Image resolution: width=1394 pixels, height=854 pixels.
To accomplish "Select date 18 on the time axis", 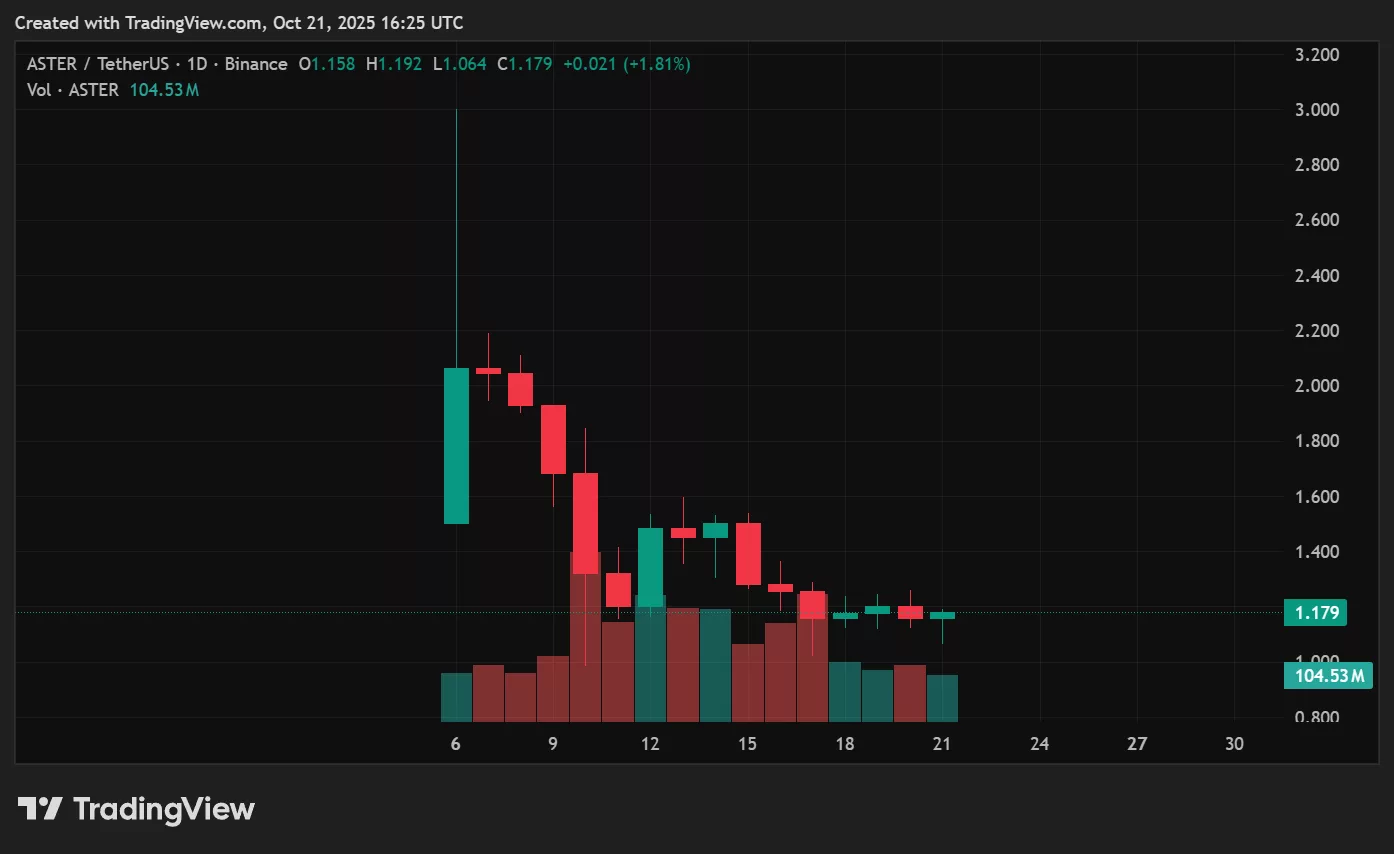I will point(845,744).
